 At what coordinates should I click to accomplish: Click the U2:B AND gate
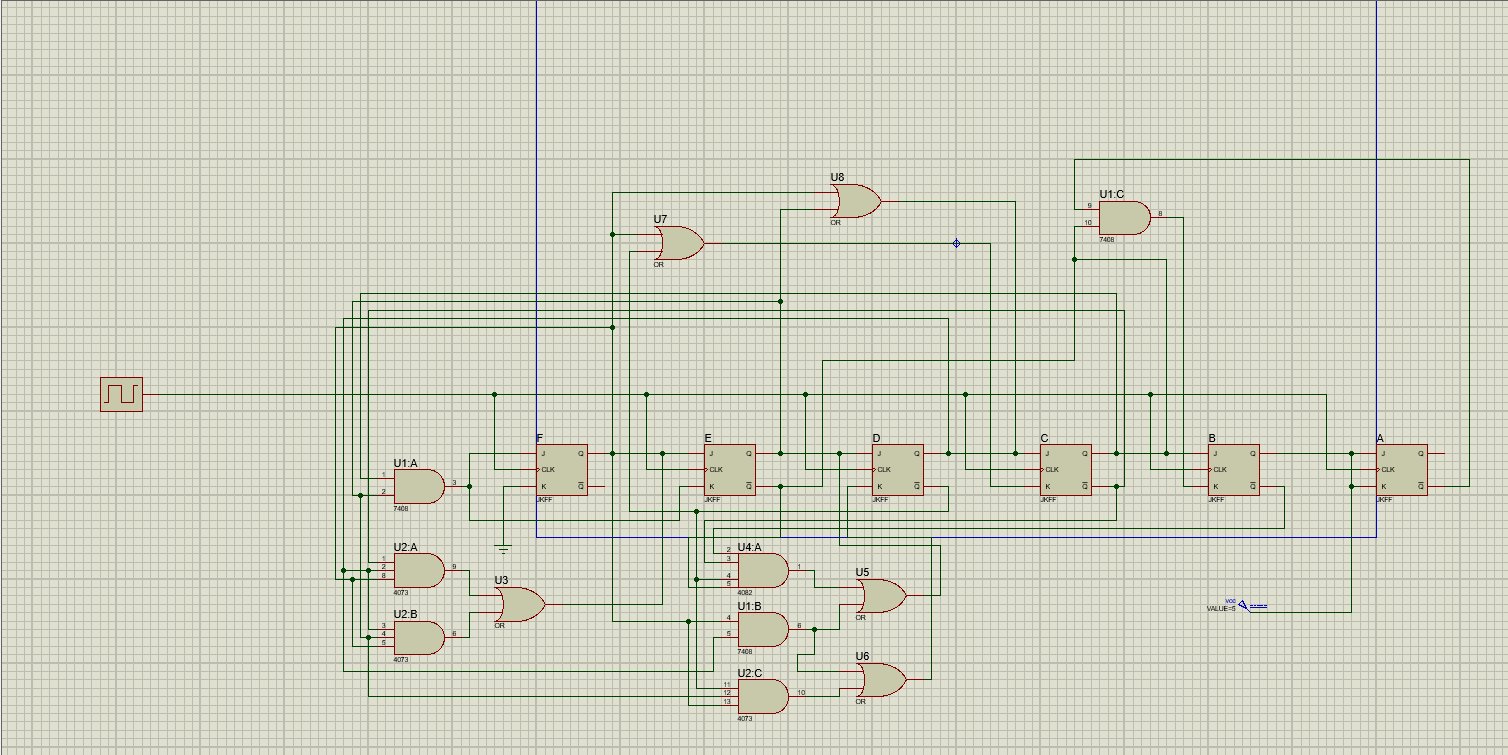419,637
